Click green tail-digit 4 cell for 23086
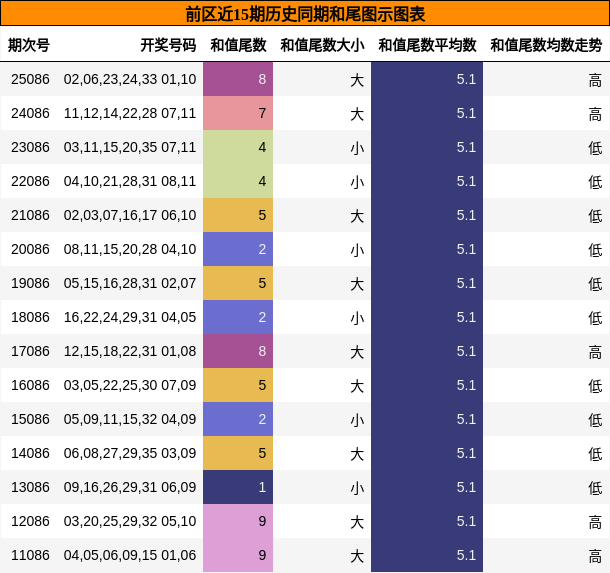This screenshot has height=573, width=610. click(238, 147)
